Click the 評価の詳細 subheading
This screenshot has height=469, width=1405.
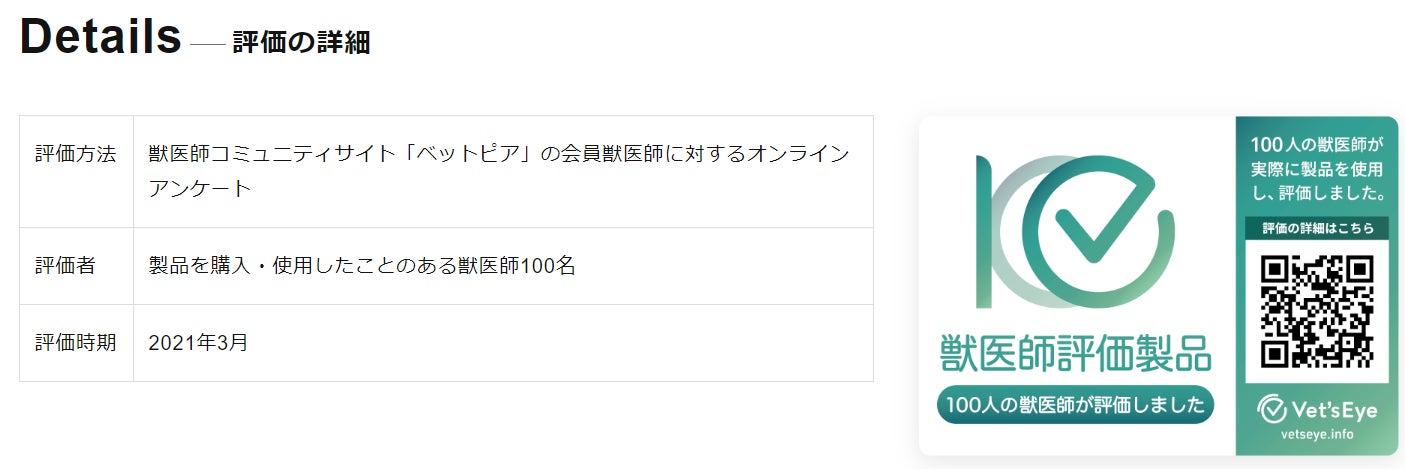(301, 43)
